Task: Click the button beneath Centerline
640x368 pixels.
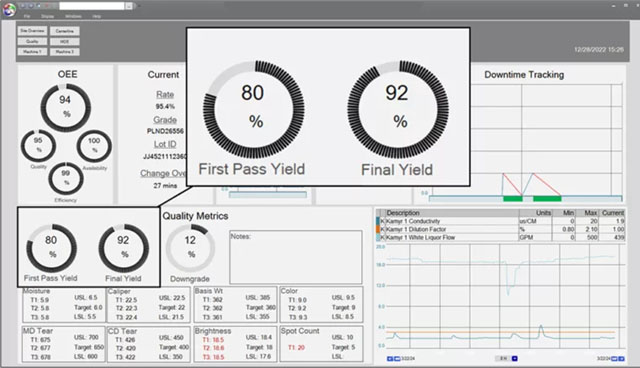Action: pos(64,41)
